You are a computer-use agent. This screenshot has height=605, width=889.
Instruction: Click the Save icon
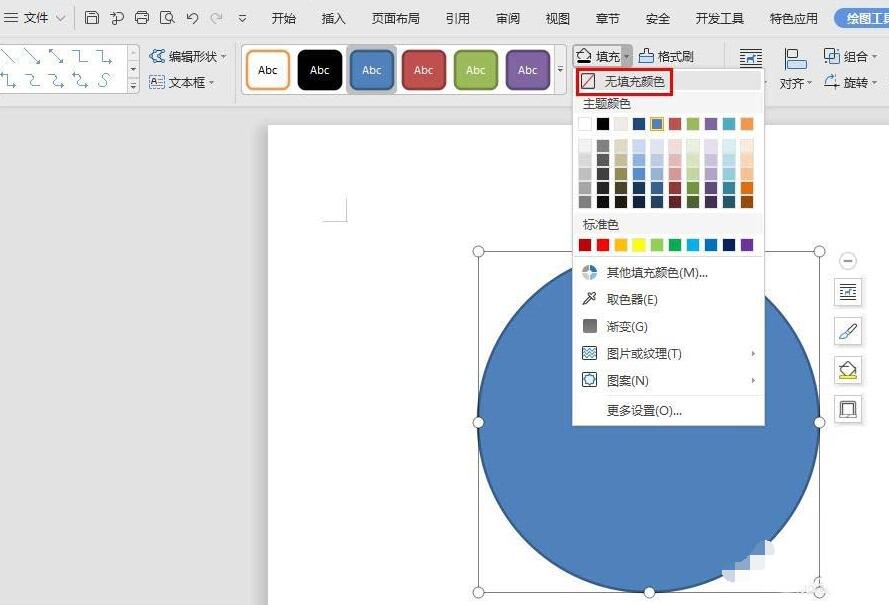90,17
